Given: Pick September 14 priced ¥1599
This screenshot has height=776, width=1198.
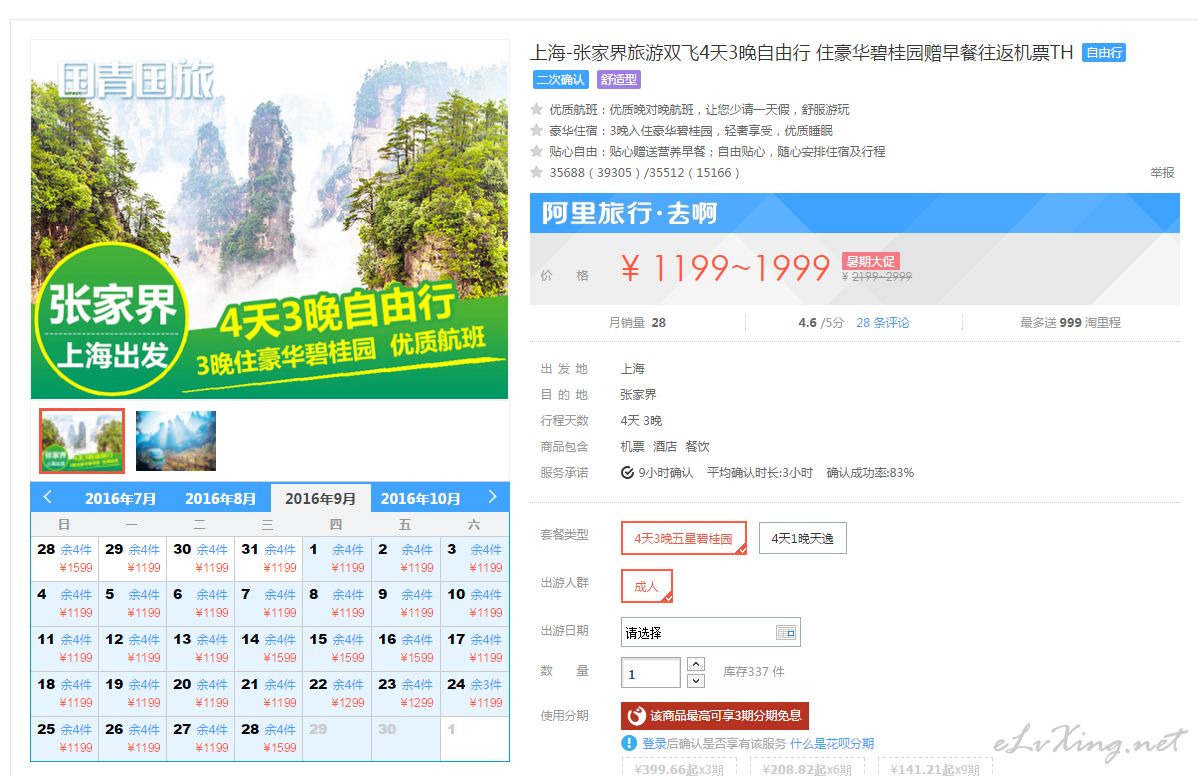Looking at the screenshot, I should tap(269, 648).
